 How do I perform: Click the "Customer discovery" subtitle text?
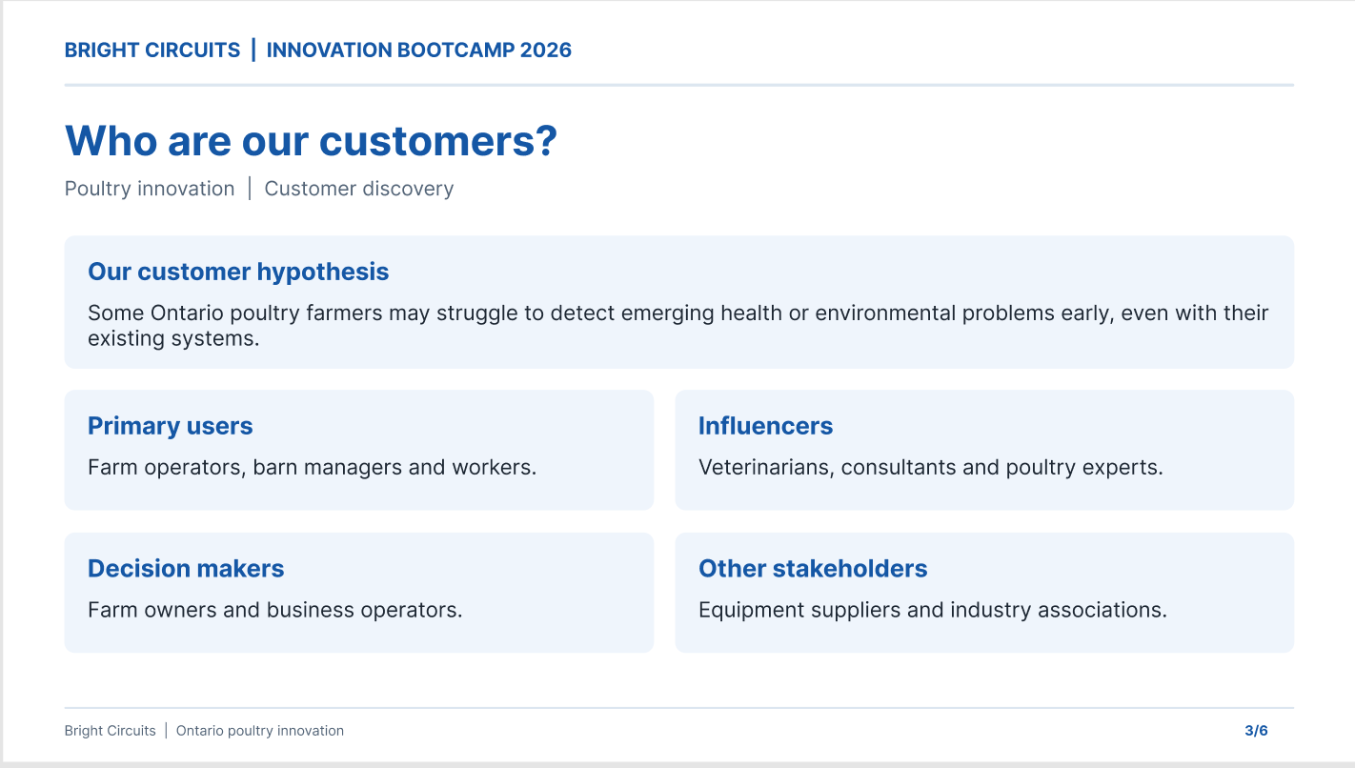[x=359, y=188]
